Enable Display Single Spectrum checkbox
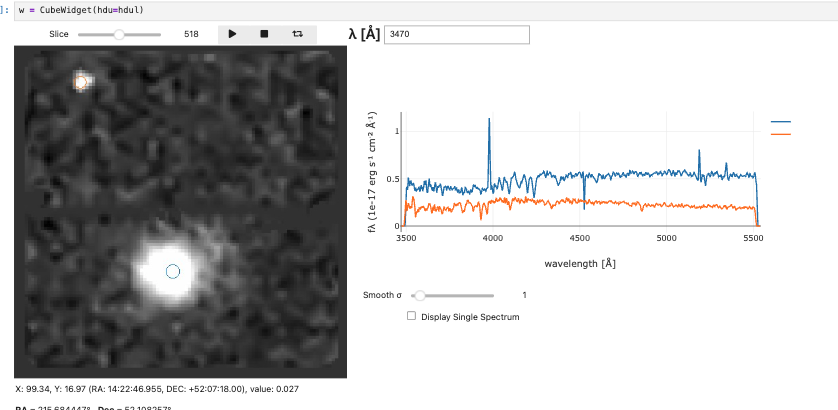Image resolution: width=838 pixels, height=410 pixels. pos(411,316)
